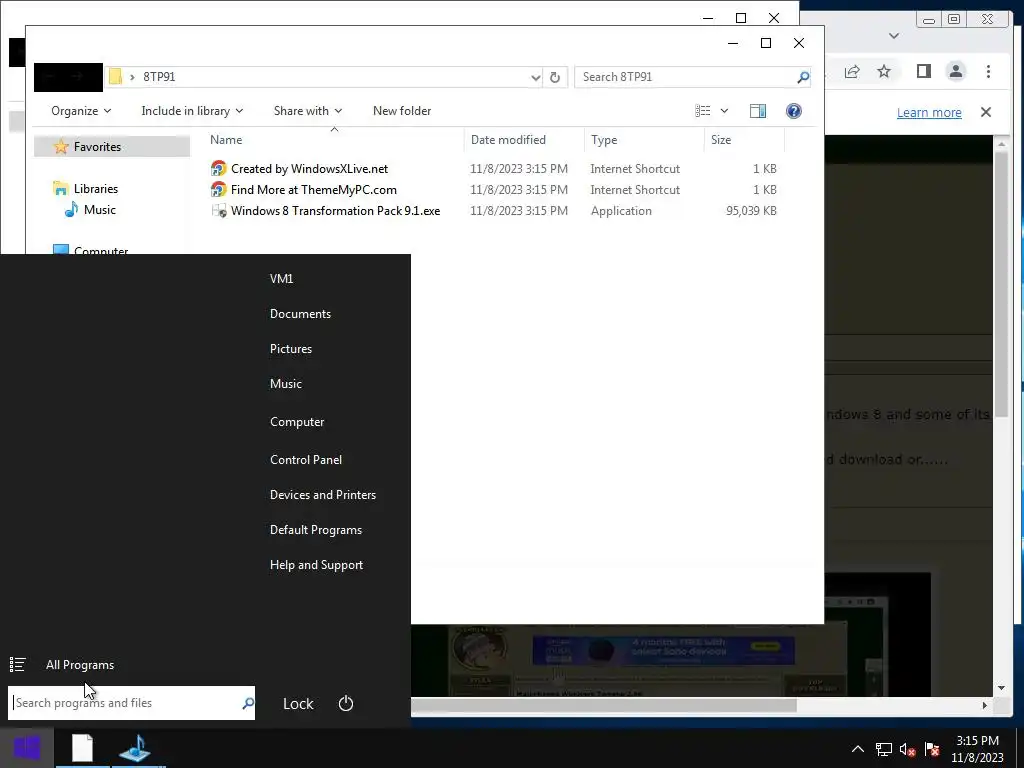Open Music from Start menu
This screenshot has height=768, width=1024.
tap(285, 384)
